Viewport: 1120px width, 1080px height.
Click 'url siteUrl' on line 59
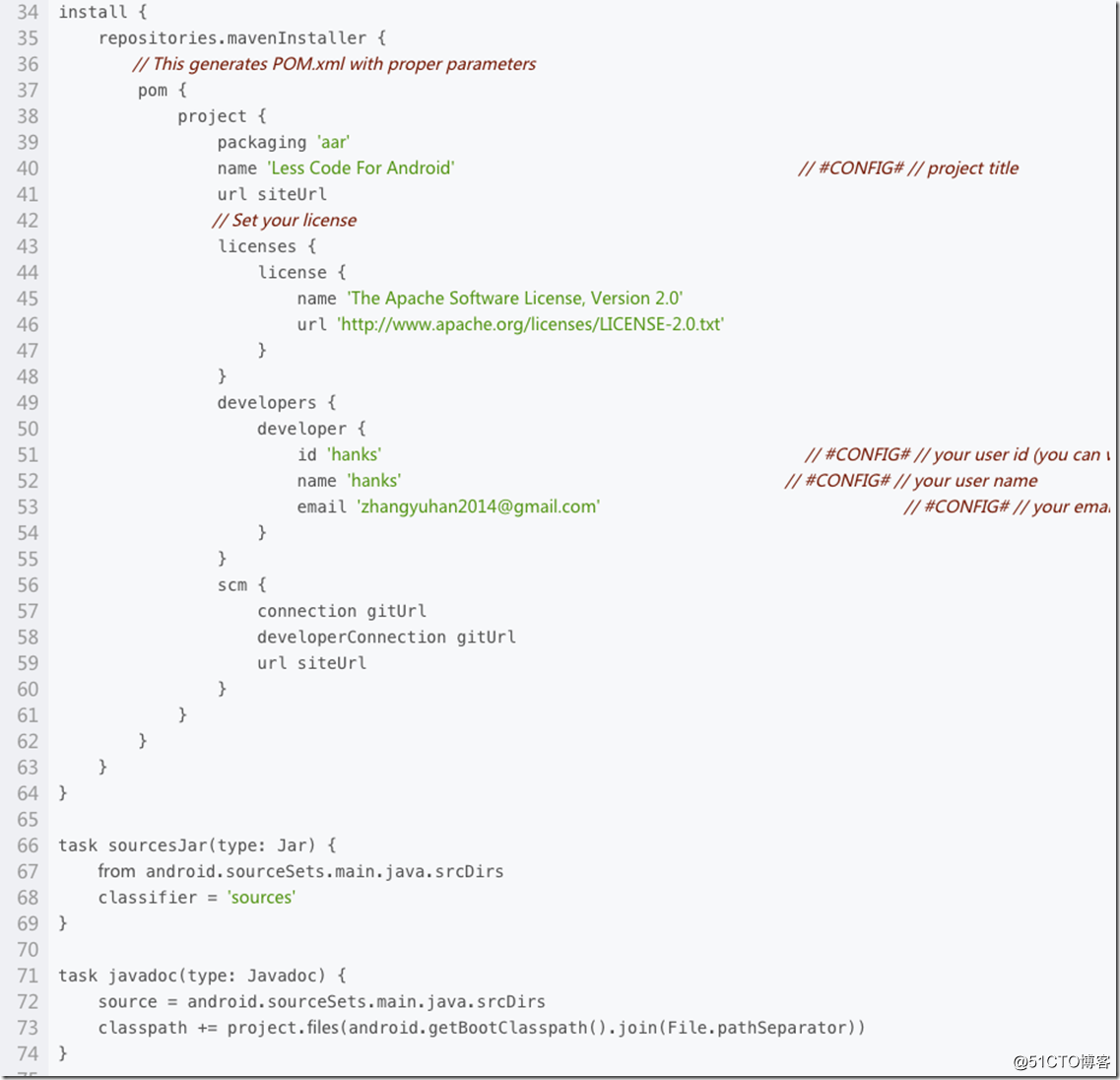click(312, 663)
